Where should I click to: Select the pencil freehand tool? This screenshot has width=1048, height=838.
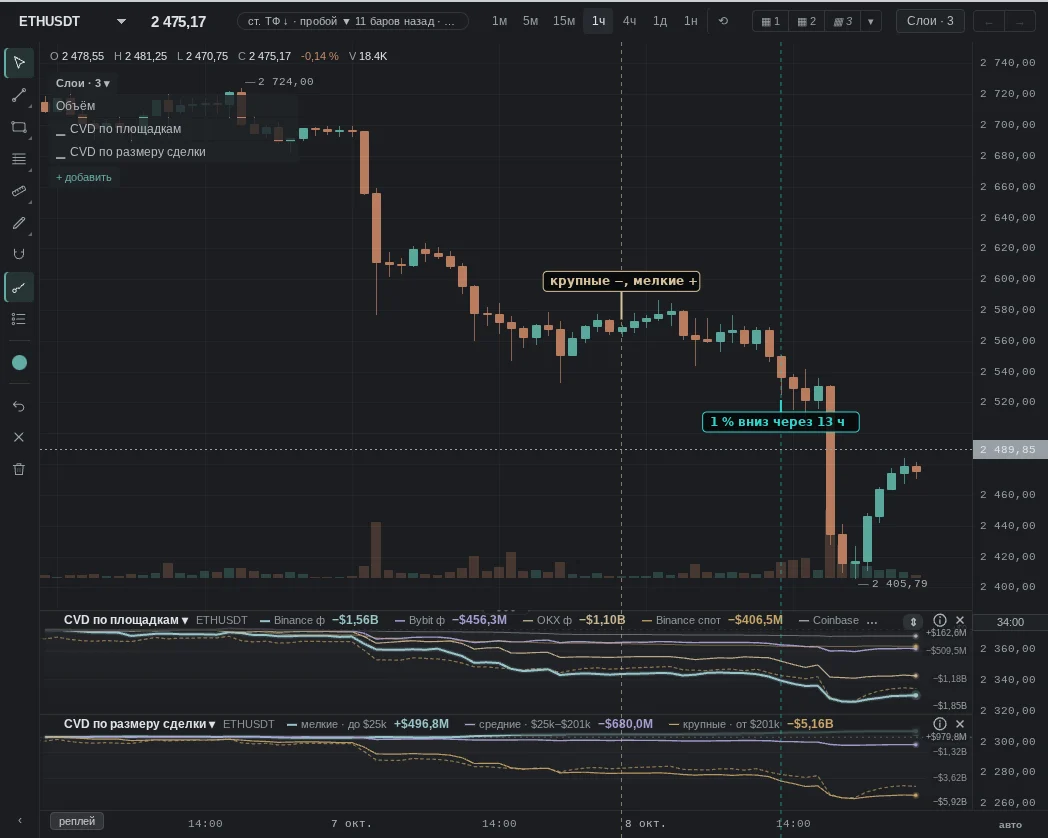pyautogui.click(x=19, y=223)
